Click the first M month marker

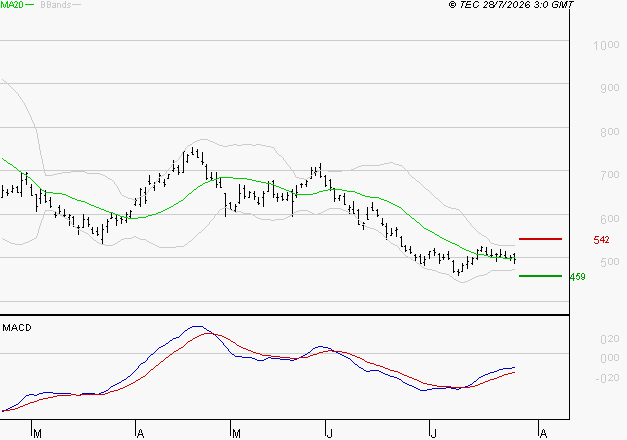click(x=37, y=434)
